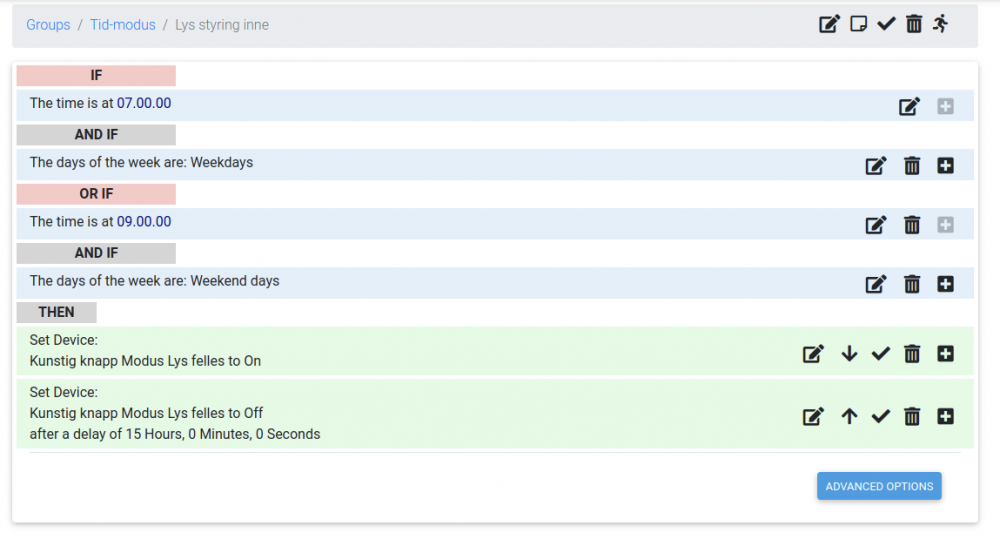The height and width of the screenshot is (546, 1000).
Task: Toggle scene enabled checkmark in header
Action: (x=886, y=24)
